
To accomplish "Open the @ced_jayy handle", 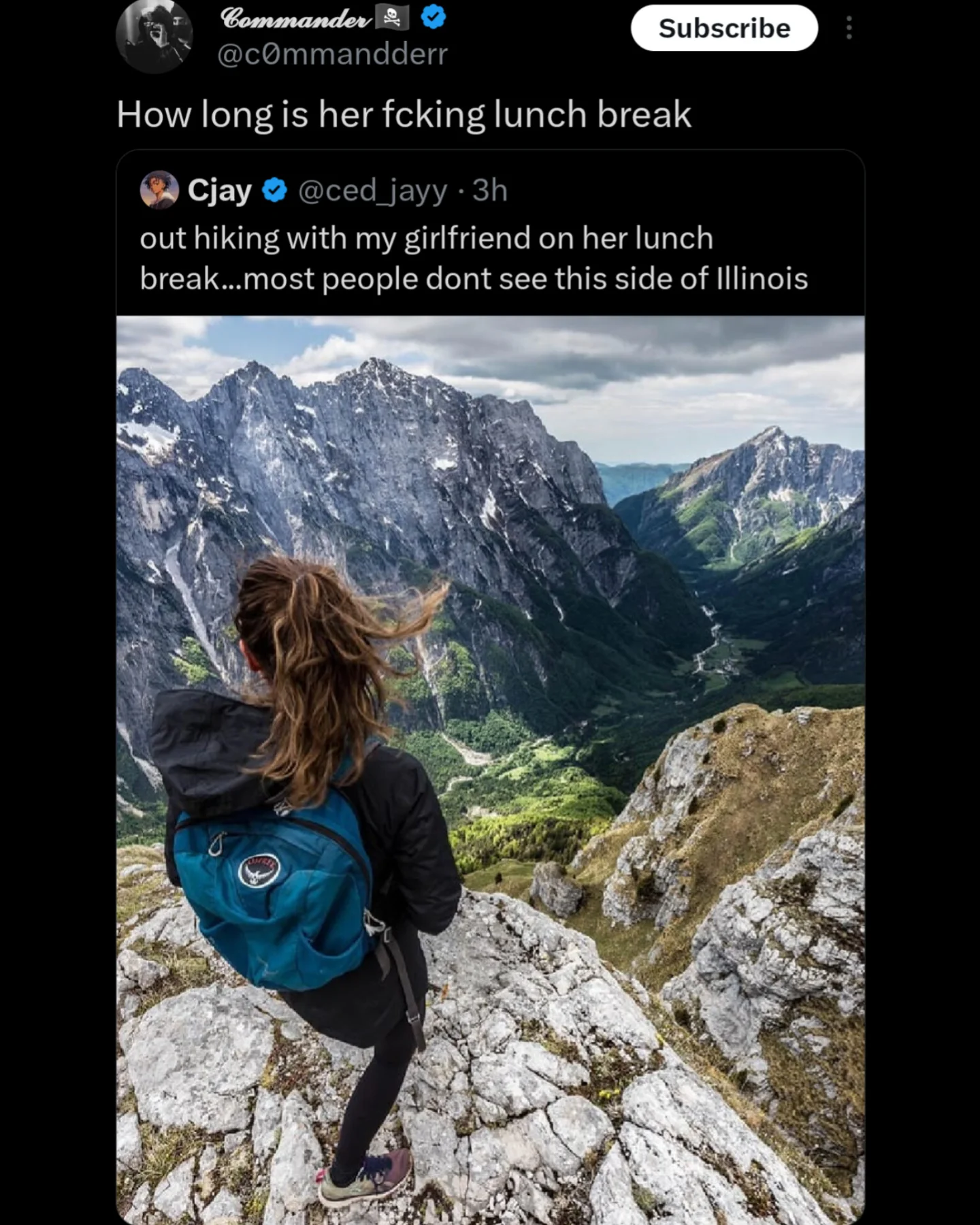I will [373, 191].
